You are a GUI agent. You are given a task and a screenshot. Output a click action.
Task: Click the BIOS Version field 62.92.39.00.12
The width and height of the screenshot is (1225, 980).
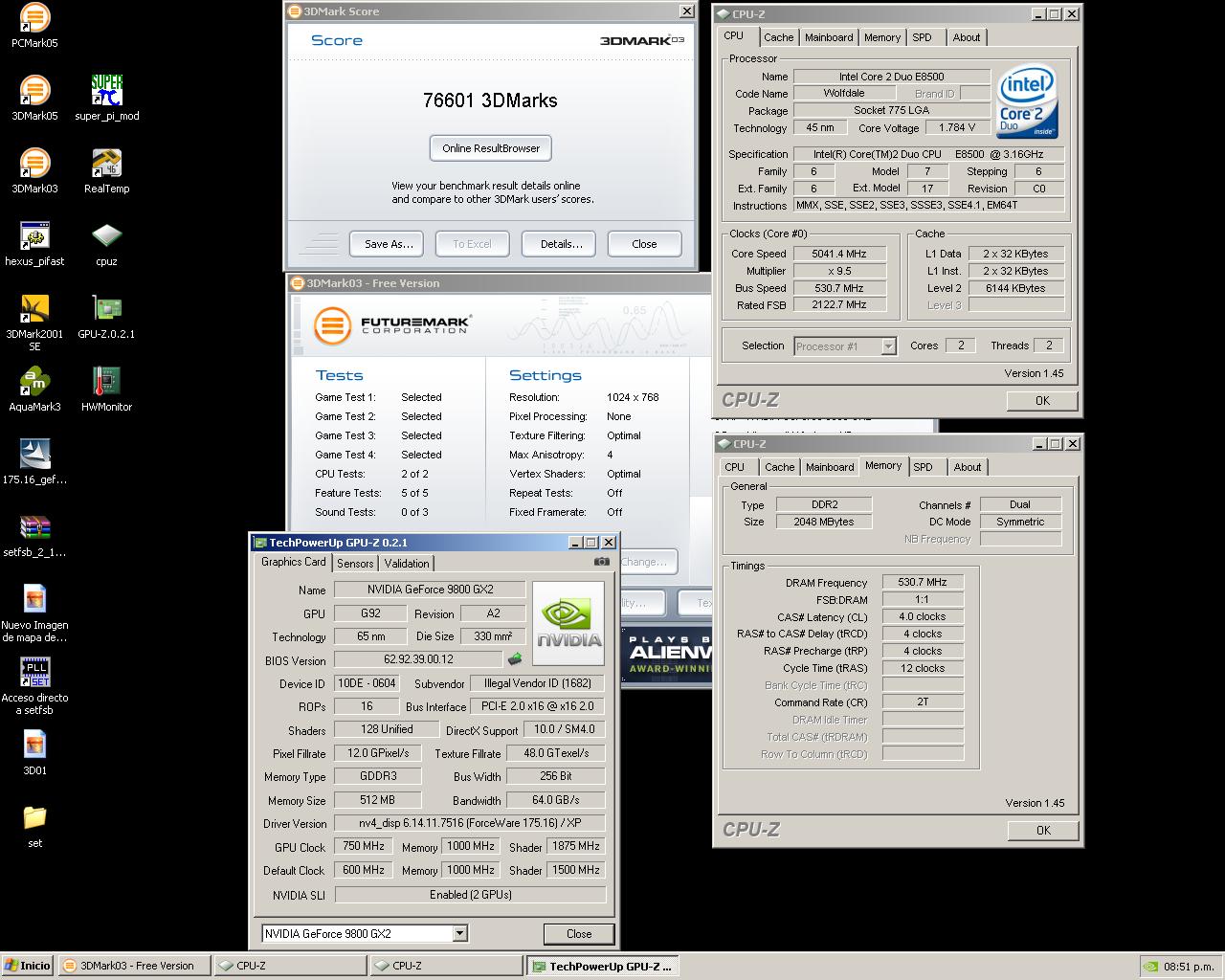click(418, 659)
